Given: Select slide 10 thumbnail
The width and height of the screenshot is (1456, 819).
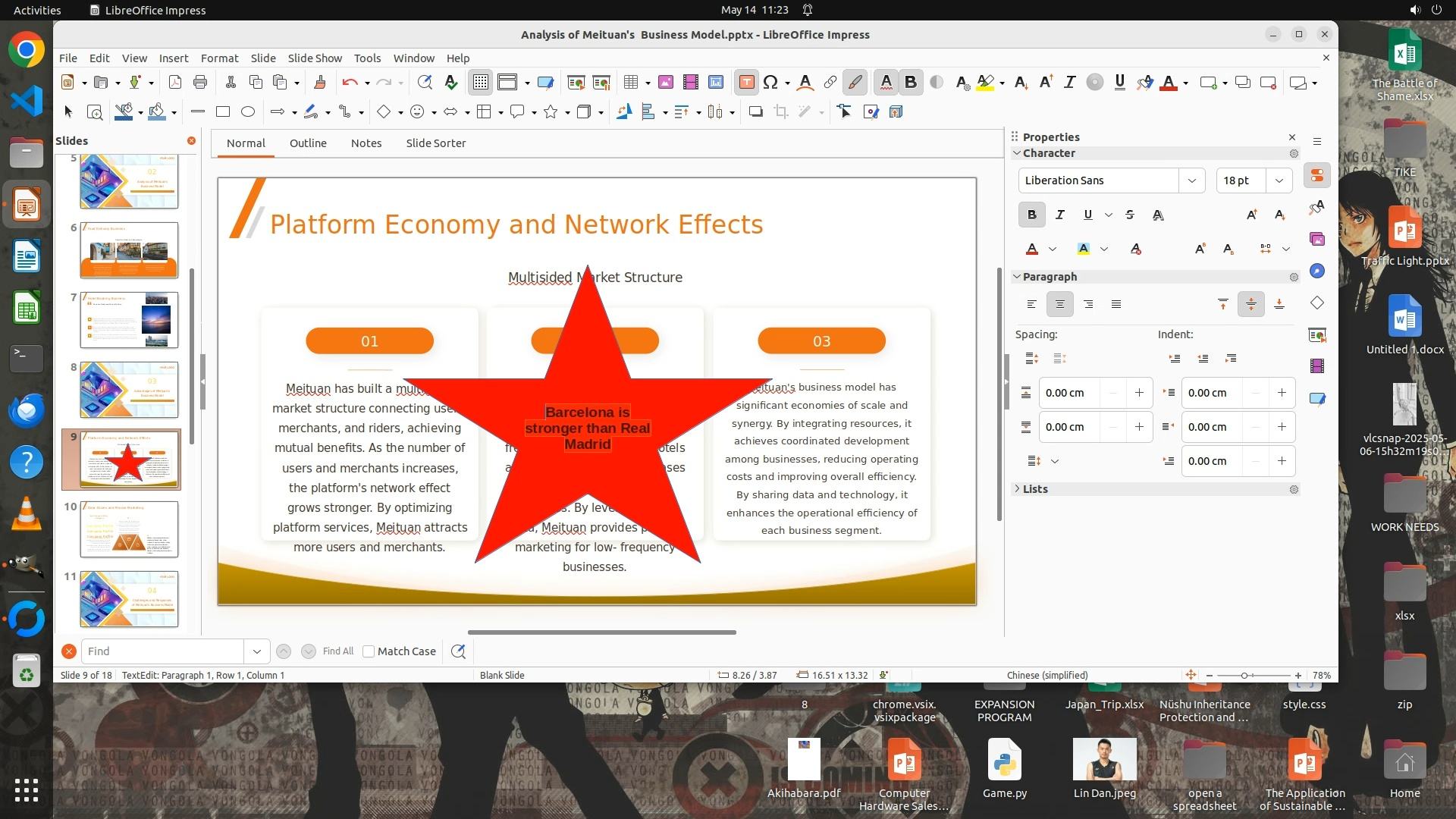Looking at the screenshot, I should [129, 529].
